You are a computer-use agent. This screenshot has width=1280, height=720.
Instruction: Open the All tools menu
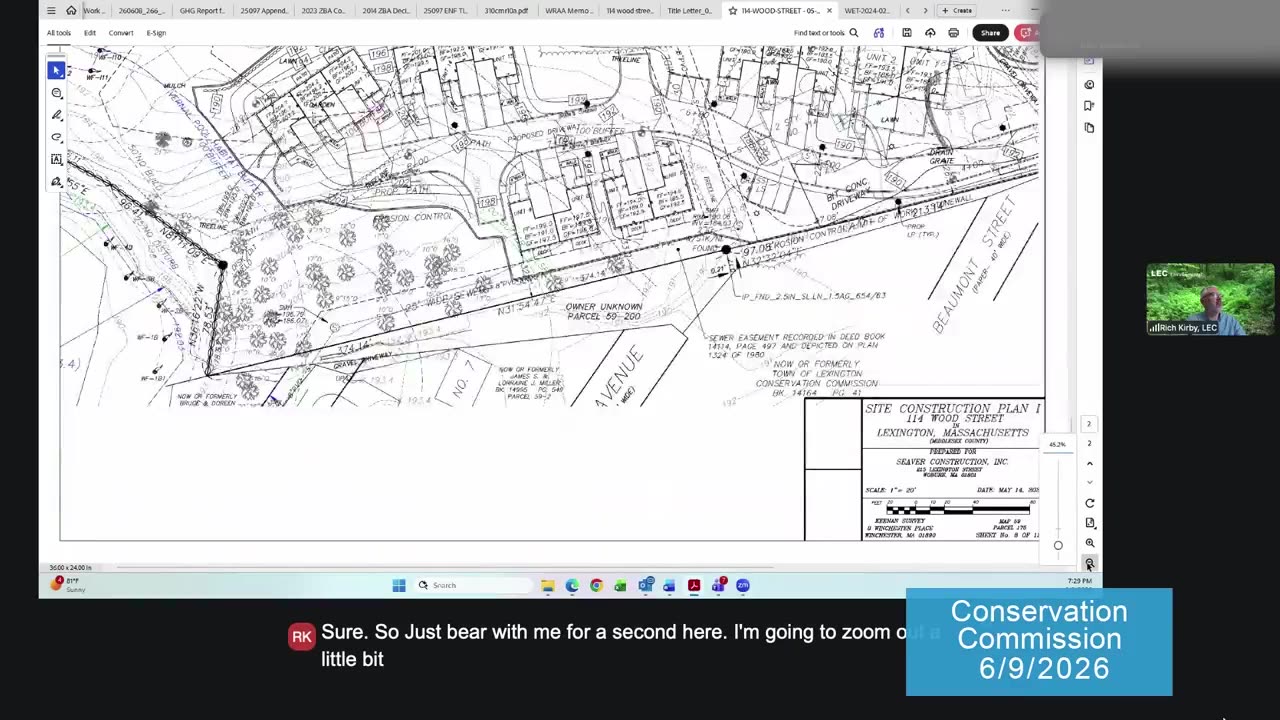(59, 32)
